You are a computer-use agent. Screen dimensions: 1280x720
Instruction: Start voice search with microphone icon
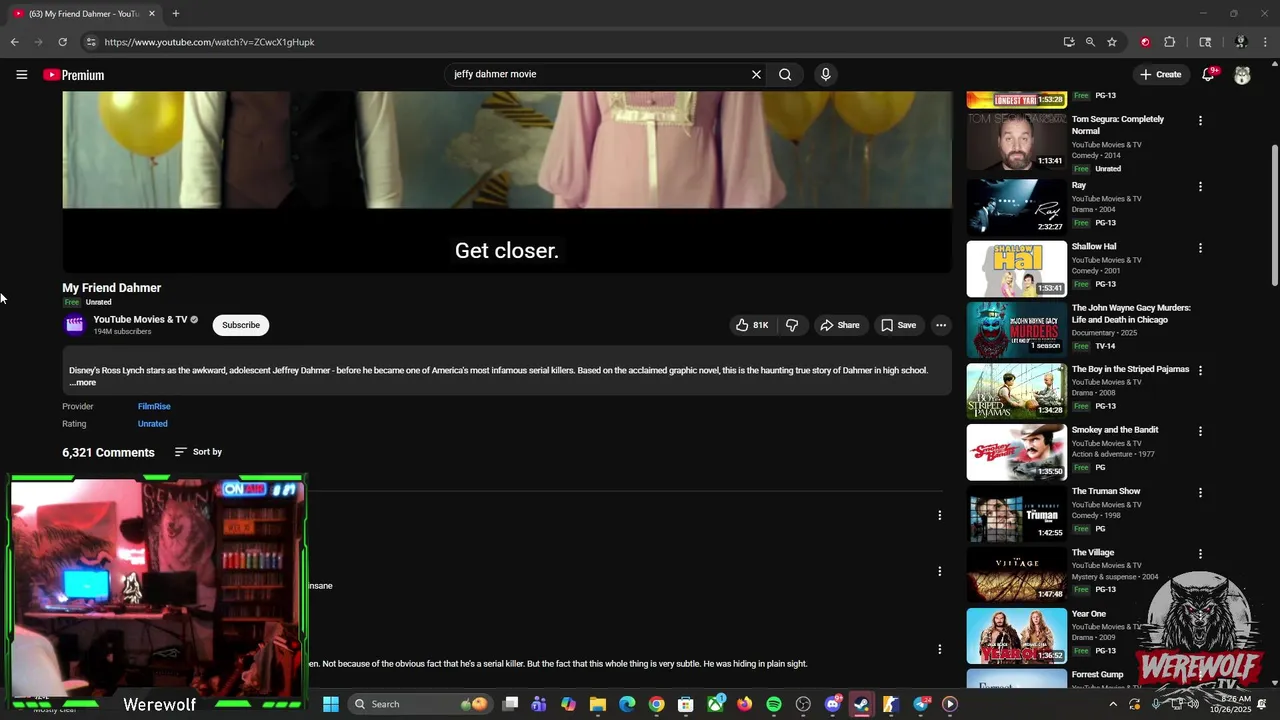[x=825, y=74]
